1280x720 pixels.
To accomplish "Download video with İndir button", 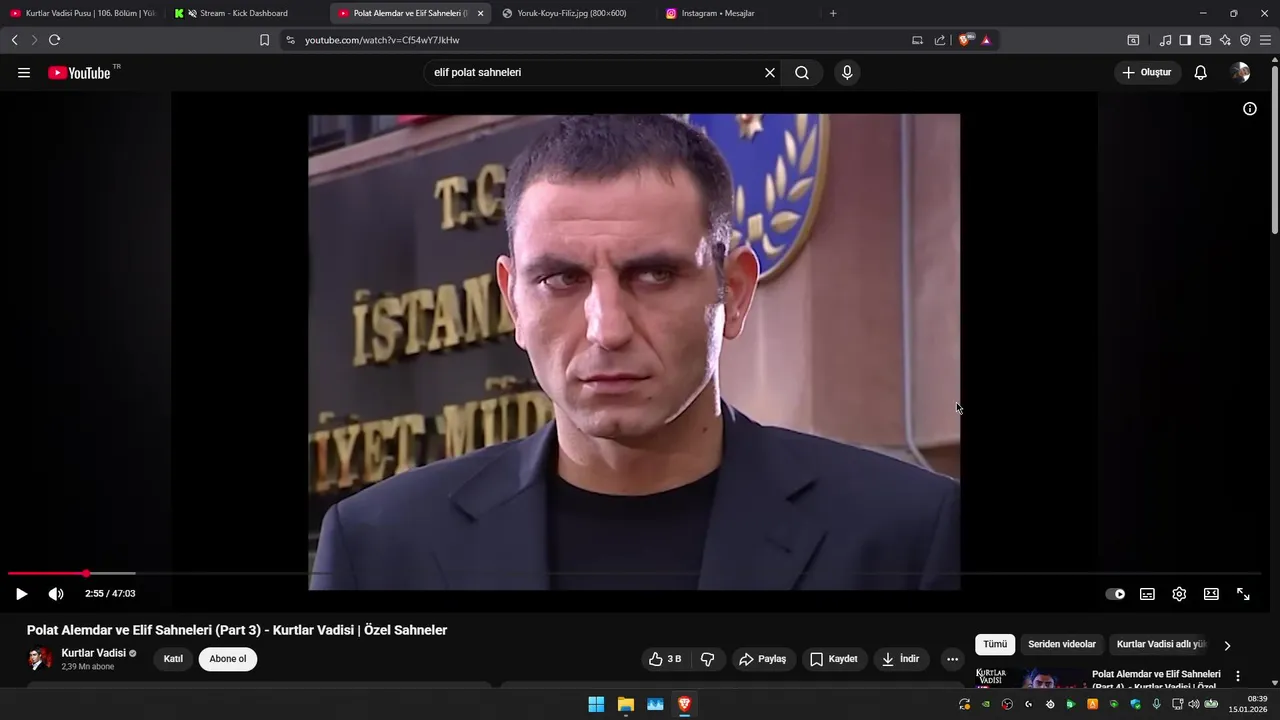I will [900, 659].
